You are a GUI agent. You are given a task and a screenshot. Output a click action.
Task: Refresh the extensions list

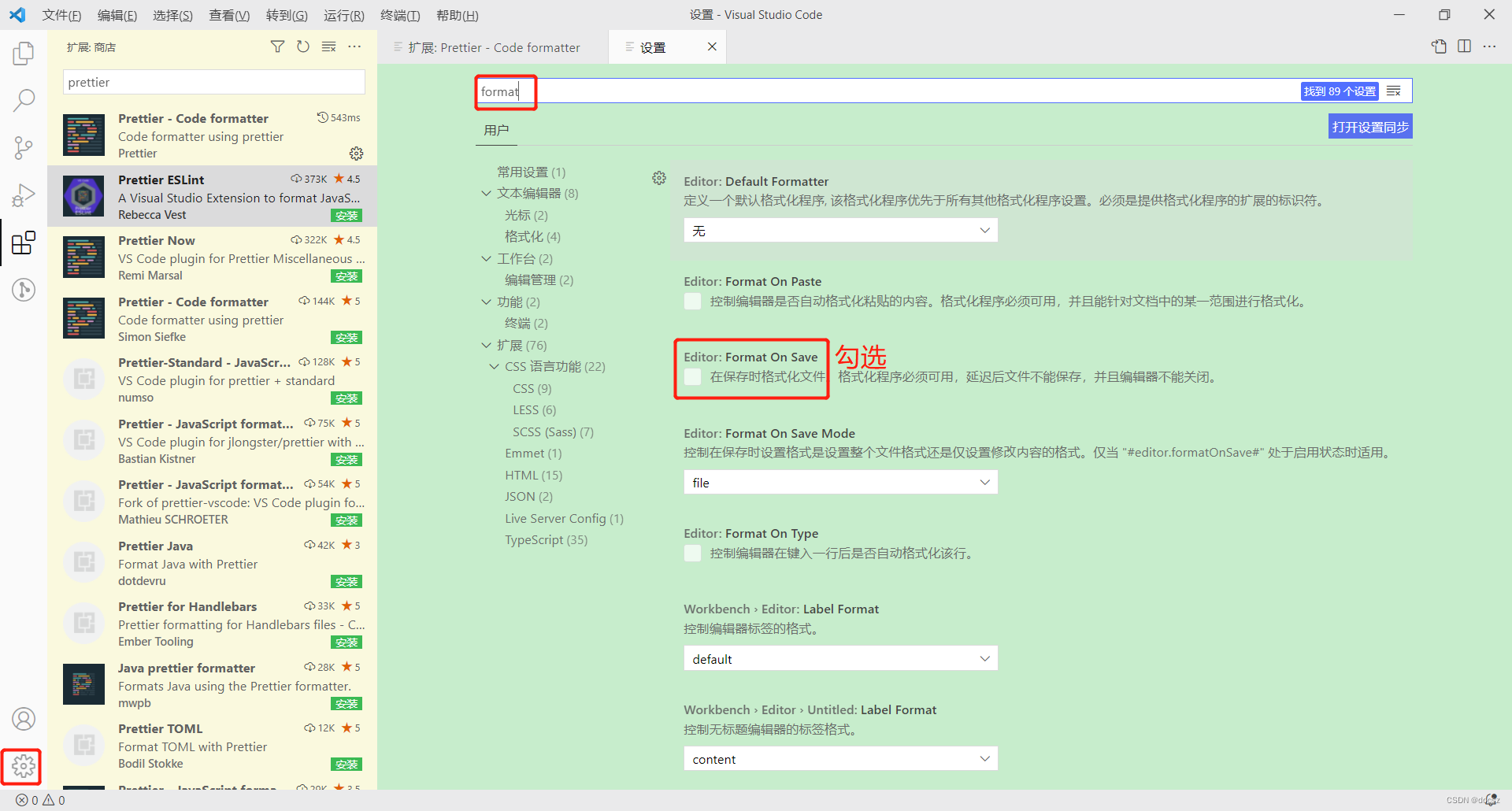[303, 47]
